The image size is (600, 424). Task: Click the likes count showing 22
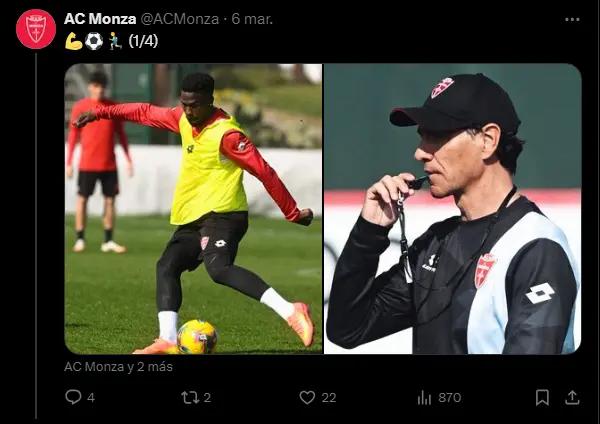click(329, 398)
